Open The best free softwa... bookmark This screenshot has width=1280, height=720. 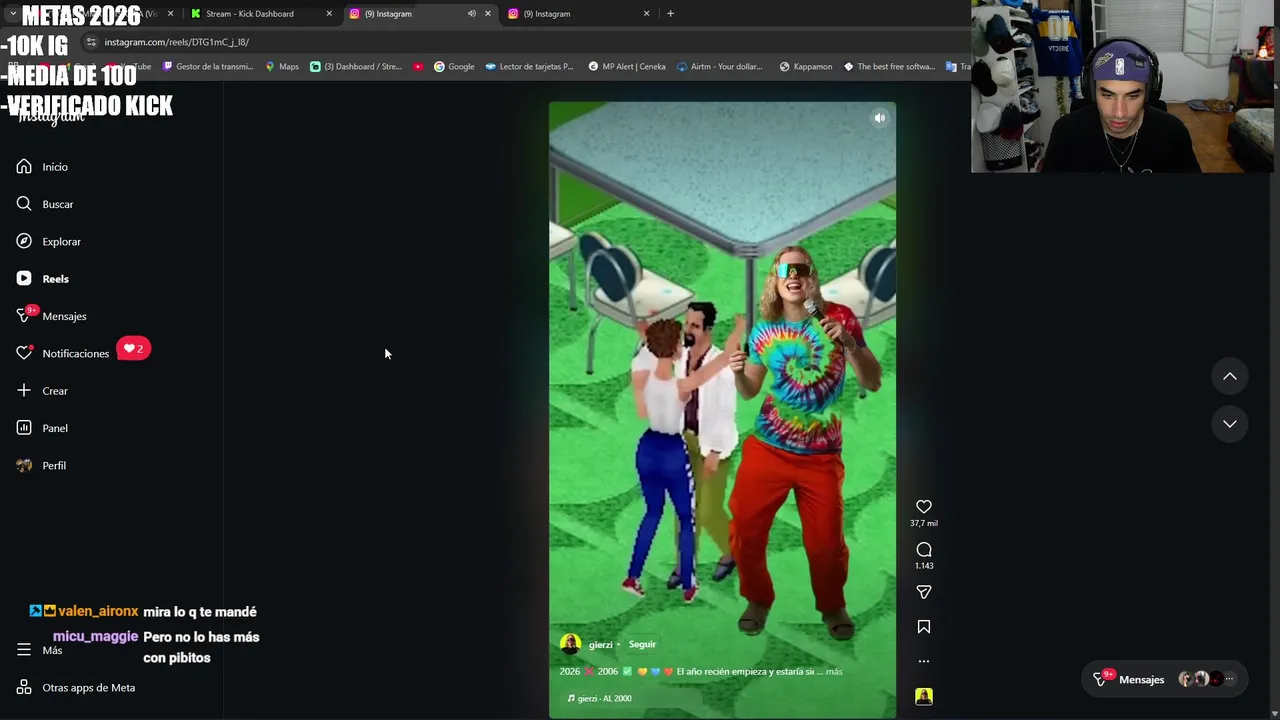[x=889, y=67]
